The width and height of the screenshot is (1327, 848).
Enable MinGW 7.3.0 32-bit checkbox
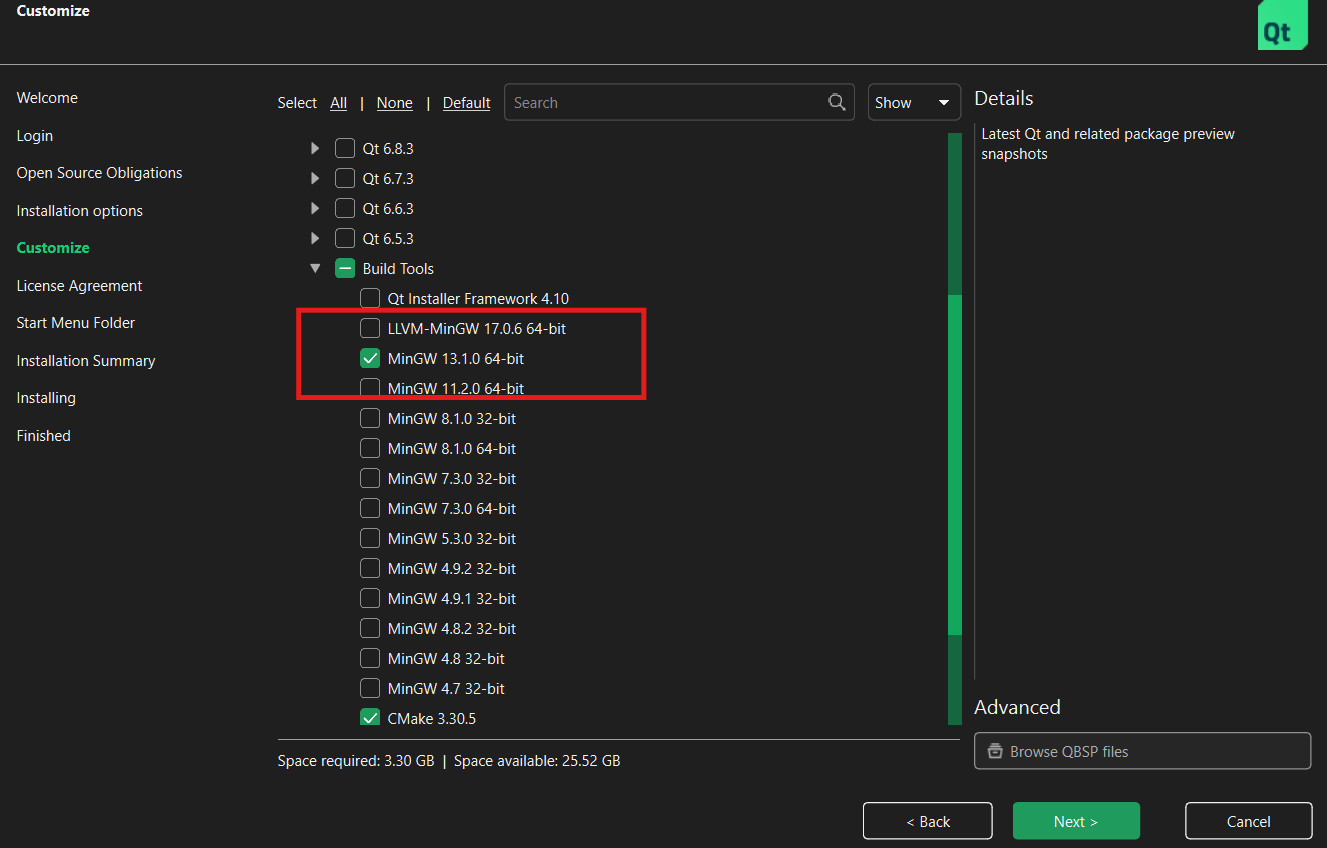[x=370, y=478]
